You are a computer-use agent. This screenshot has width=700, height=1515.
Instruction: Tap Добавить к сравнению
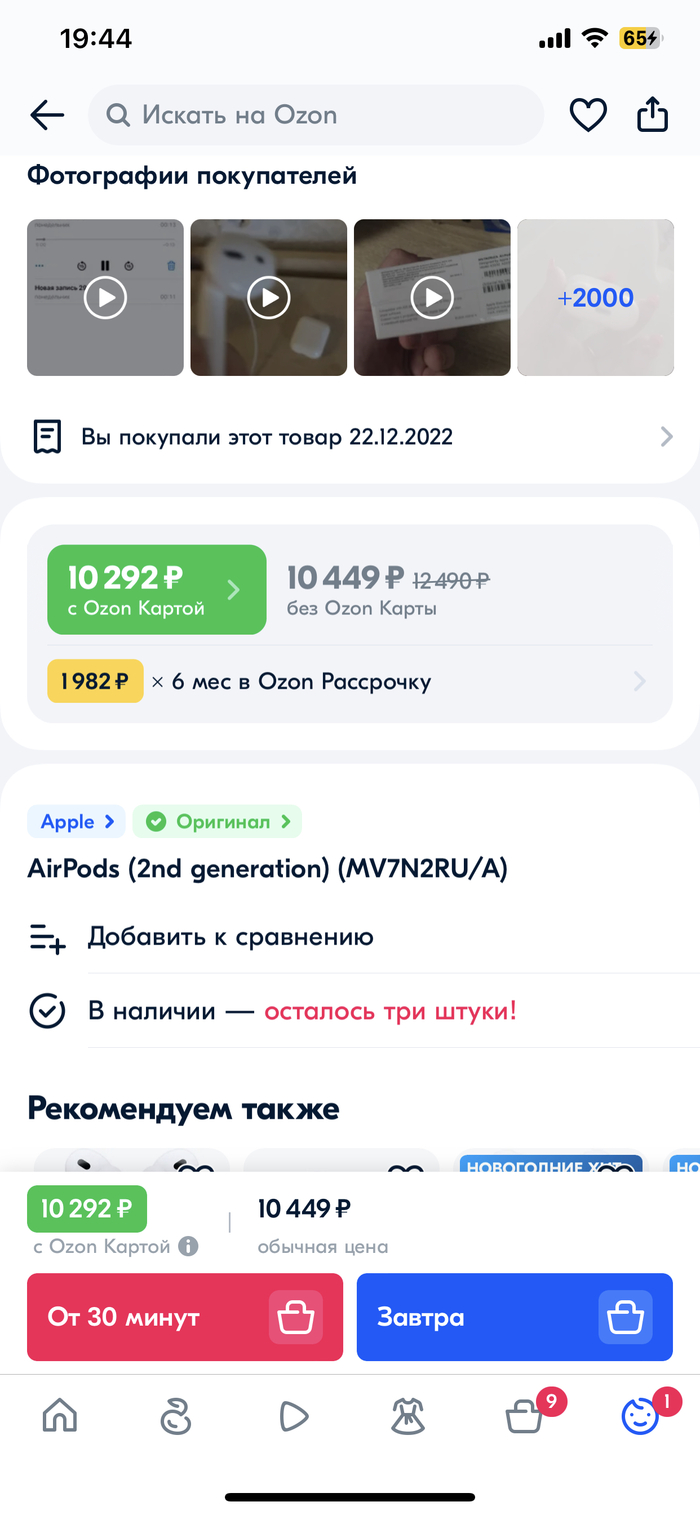coord(230,937)
